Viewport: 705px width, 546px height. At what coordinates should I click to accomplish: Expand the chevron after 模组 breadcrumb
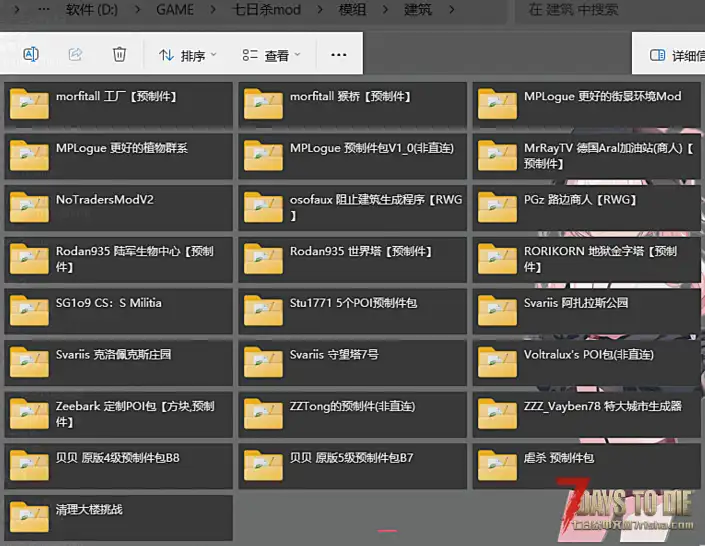tap(385, 9)
